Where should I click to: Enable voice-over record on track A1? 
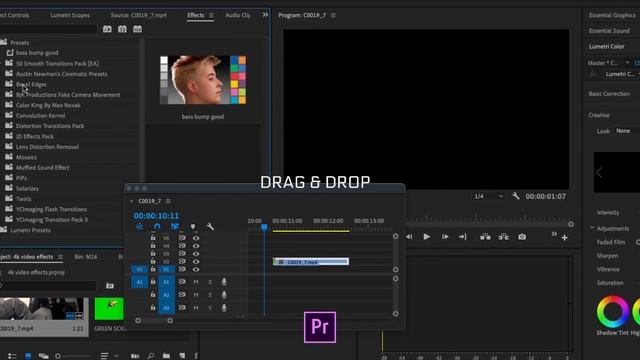click(224, 282)
